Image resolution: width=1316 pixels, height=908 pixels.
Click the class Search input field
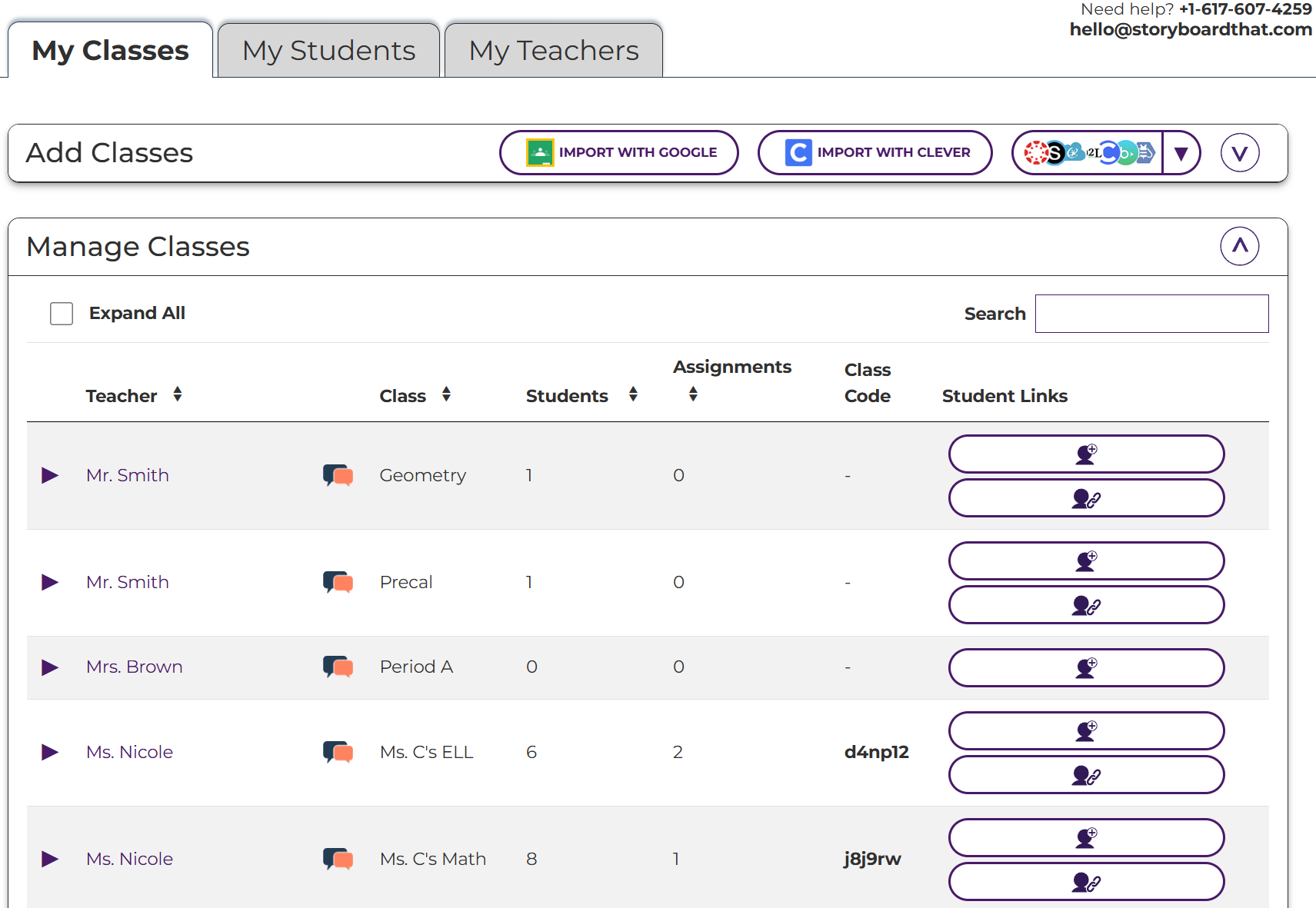[1151, 314]
